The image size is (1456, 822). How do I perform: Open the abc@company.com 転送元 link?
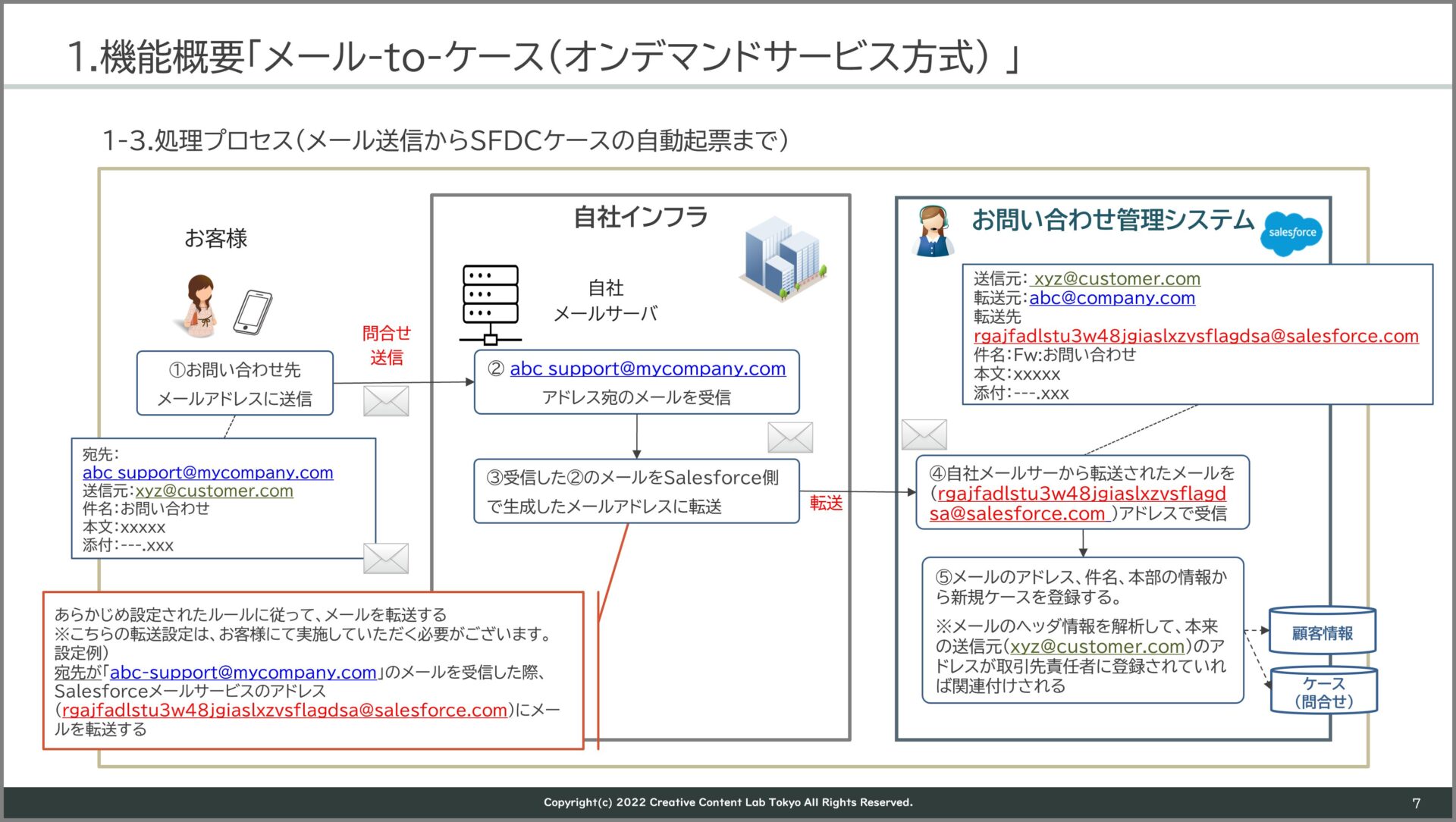1112,297
